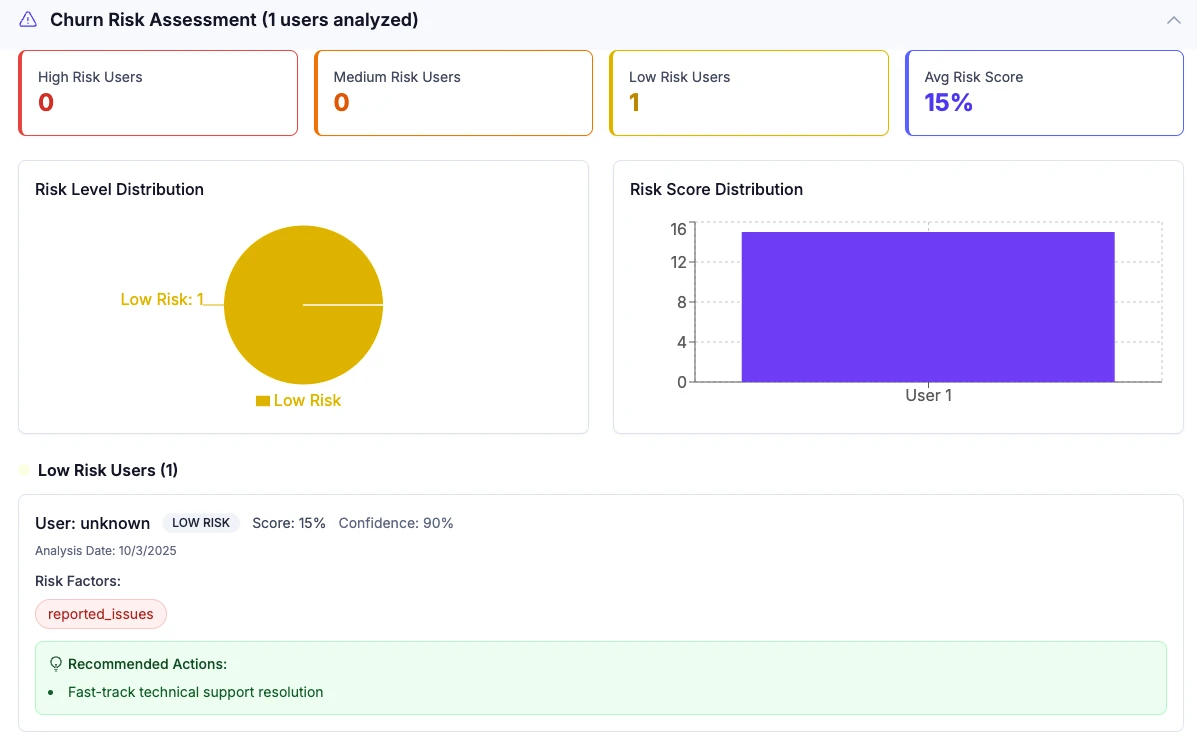This screenshot has height=751, width=1197.
Task: Click the 'User: unknown' heading
Action: (x=92, y=523)
